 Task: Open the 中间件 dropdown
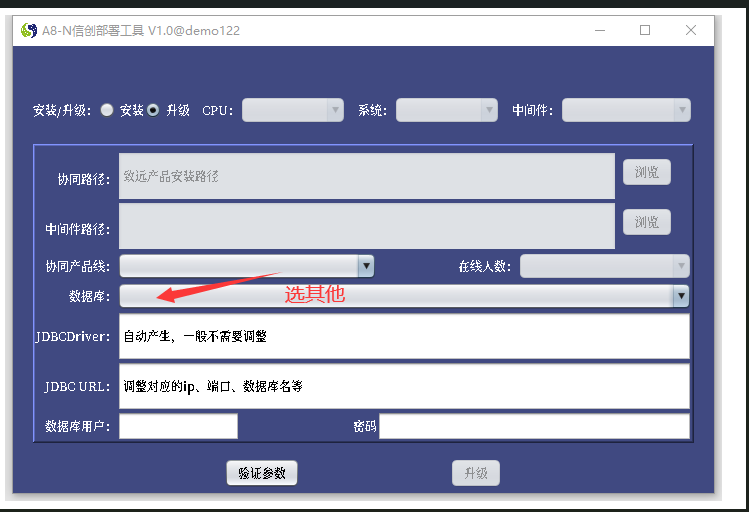pyautogui.click(x=626, y=110)
